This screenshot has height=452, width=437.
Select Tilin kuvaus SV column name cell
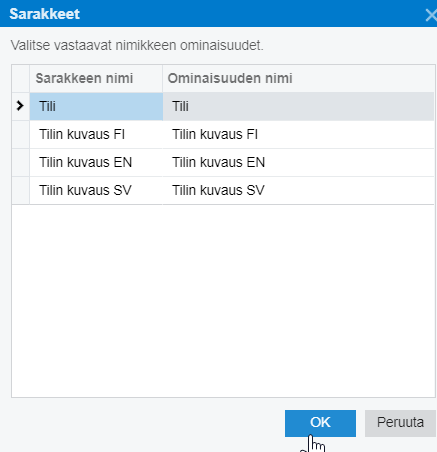96,190
